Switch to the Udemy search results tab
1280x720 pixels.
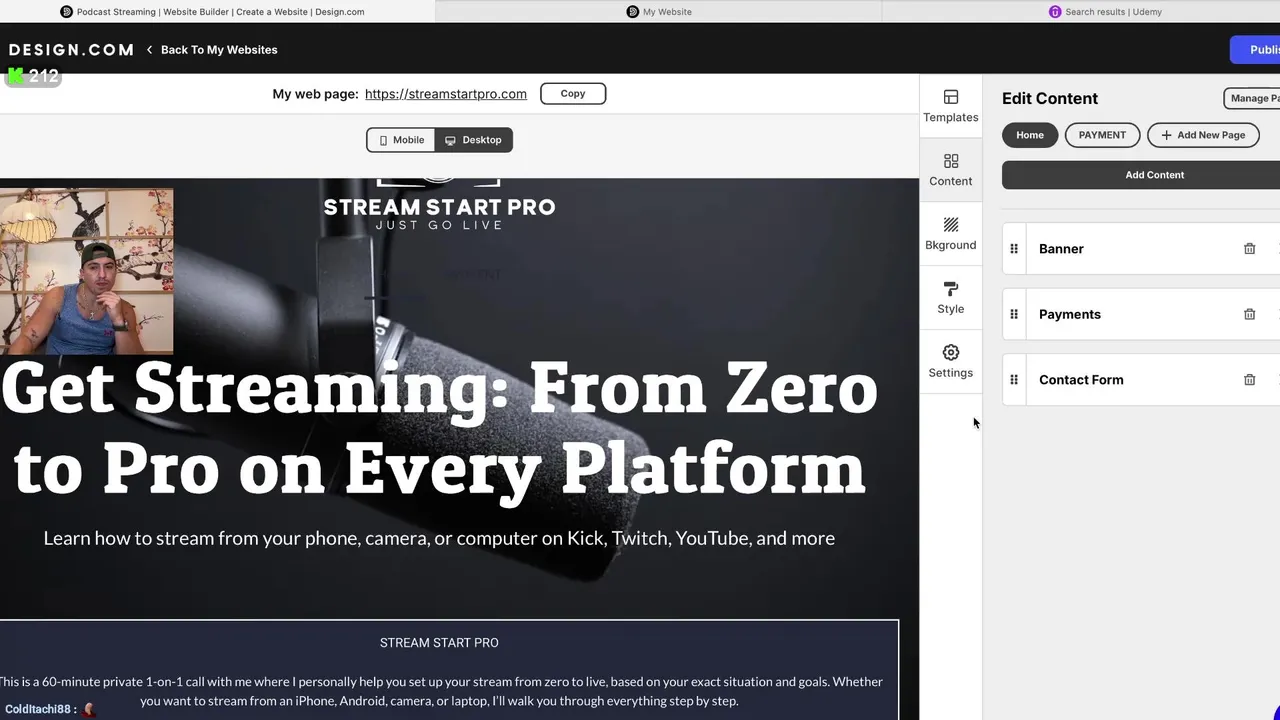(1104, 11)
